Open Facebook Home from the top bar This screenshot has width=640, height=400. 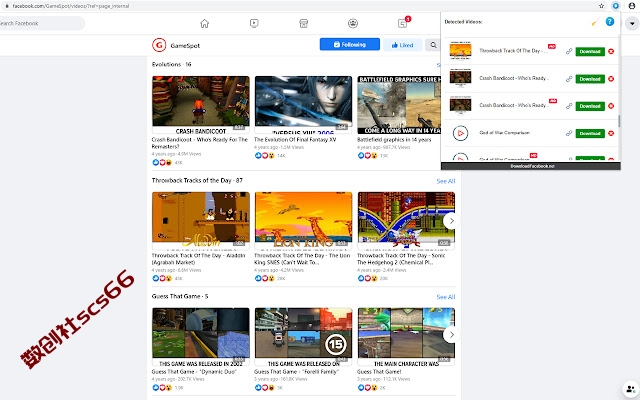pyautogui.click(x=204, y=24)
